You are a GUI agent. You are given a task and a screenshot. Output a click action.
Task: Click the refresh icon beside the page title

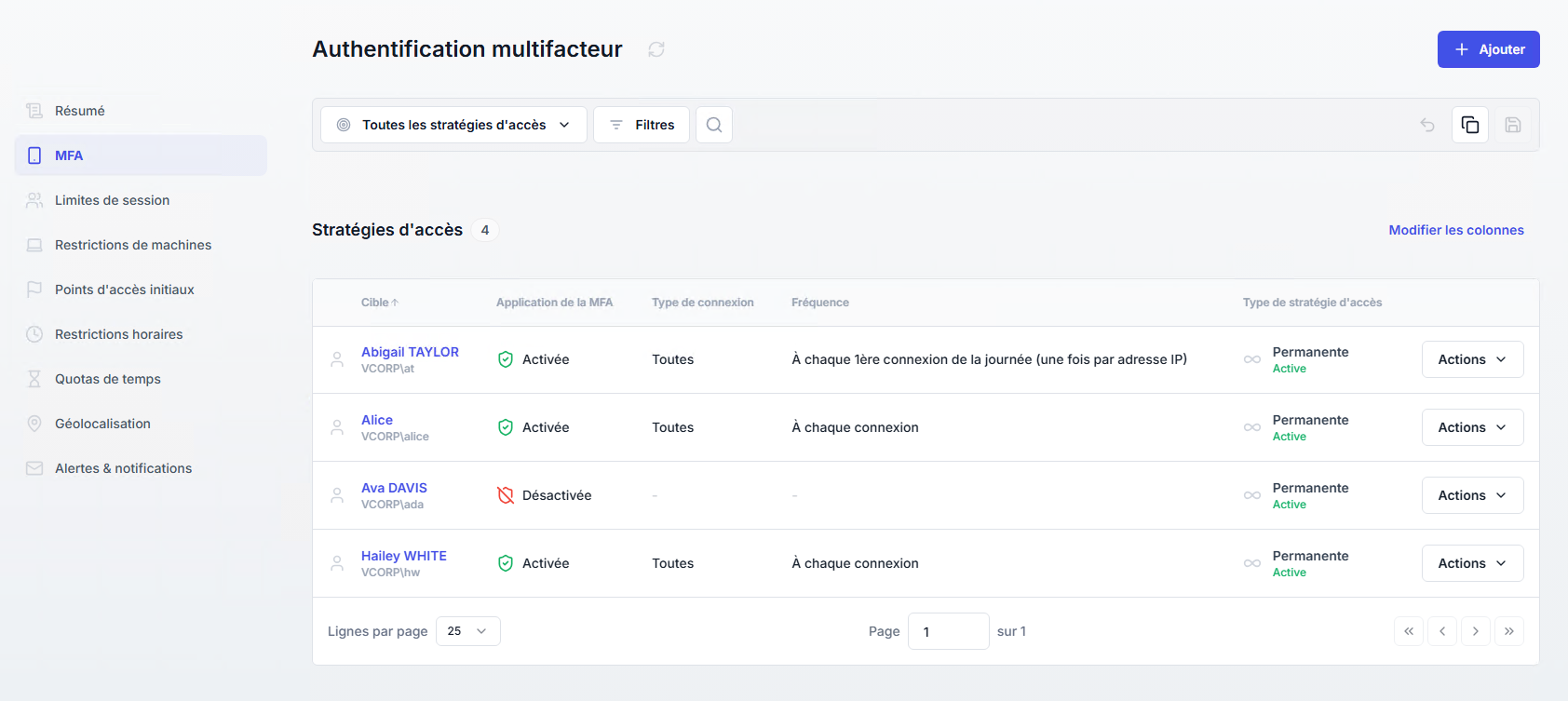coord(656,49)
